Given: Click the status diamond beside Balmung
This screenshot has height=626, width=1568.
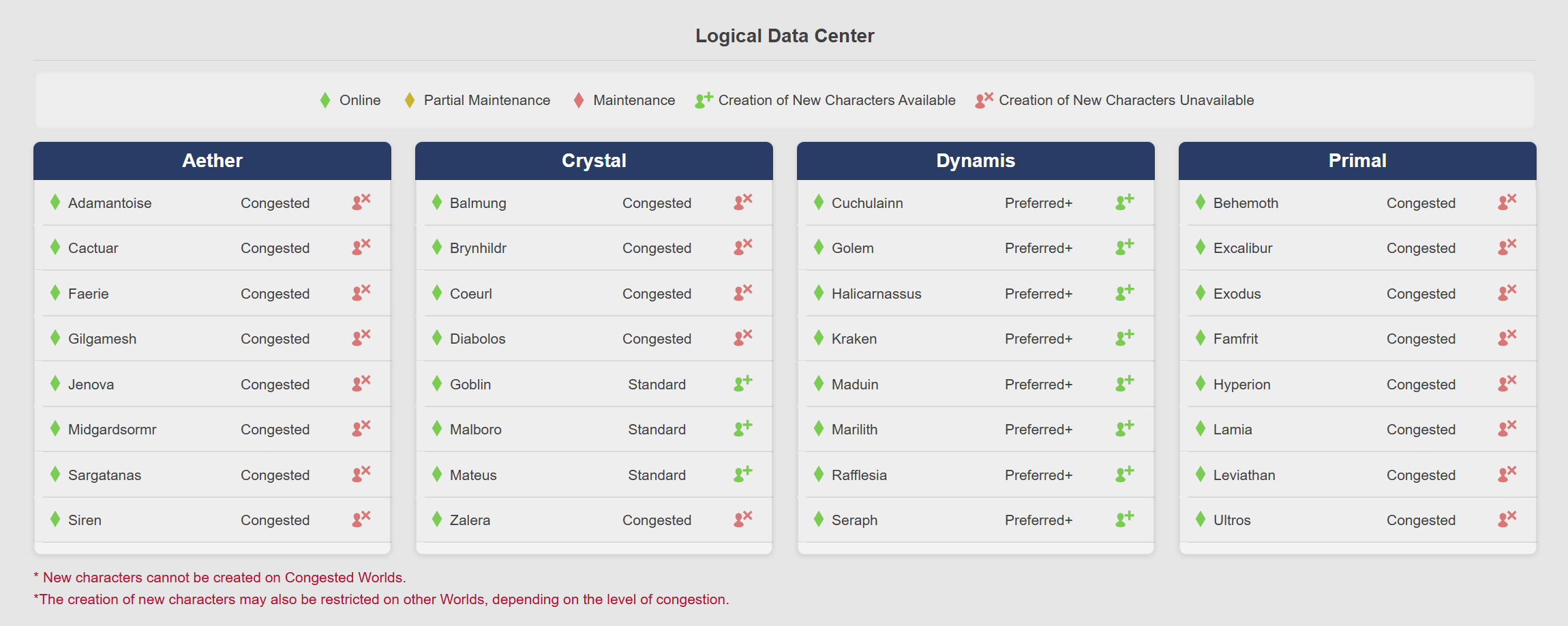Looking at the screenshot, I should [437, 202].
